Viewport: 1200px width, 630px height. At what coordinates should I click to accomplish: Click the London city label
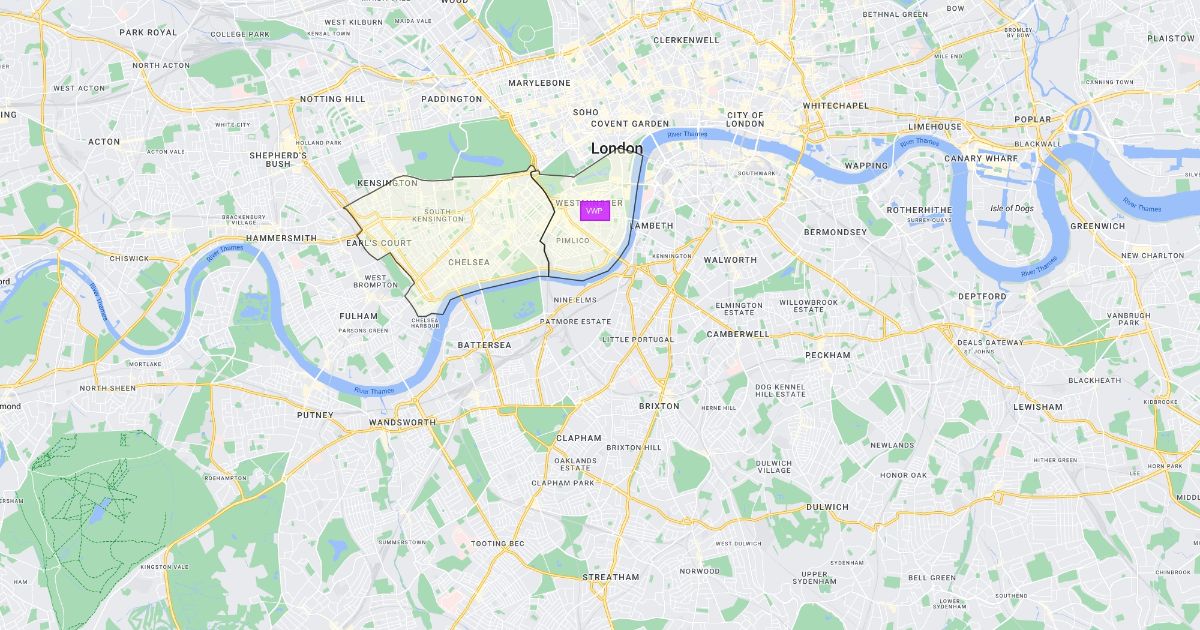click(617, 148)
